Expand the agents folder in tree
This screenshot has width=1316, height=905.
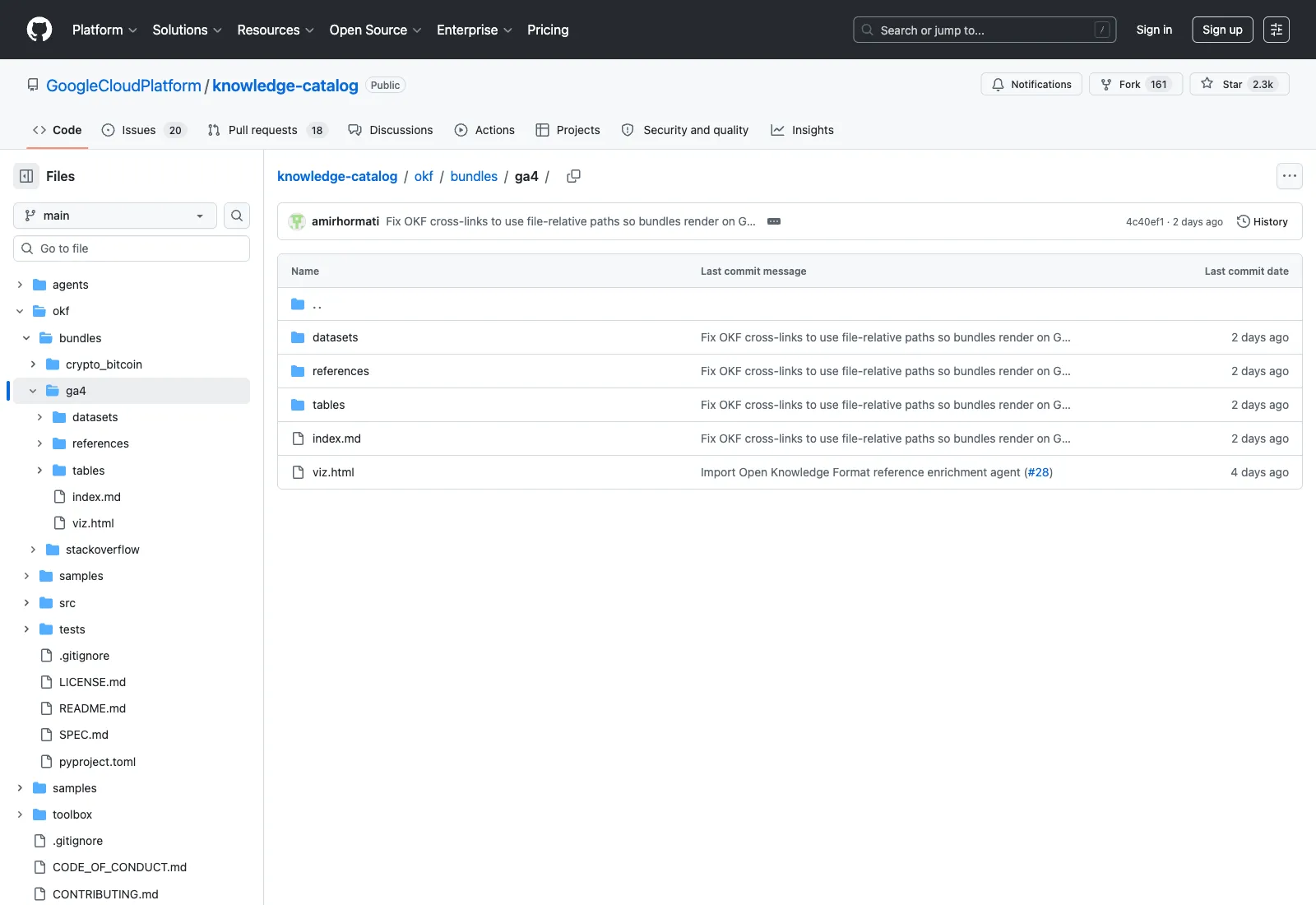(20, 285)
